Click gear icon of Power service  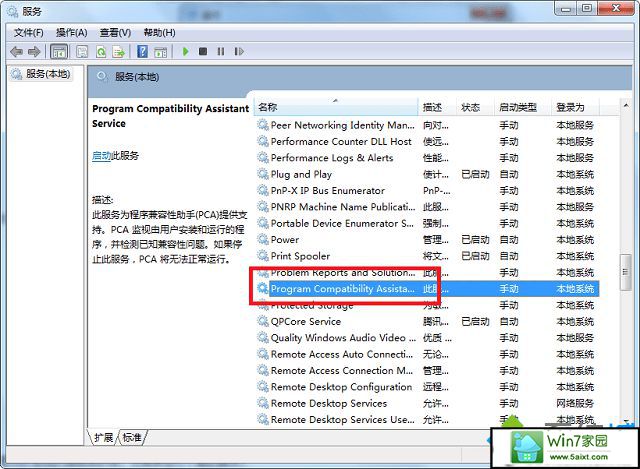(263, 240)
